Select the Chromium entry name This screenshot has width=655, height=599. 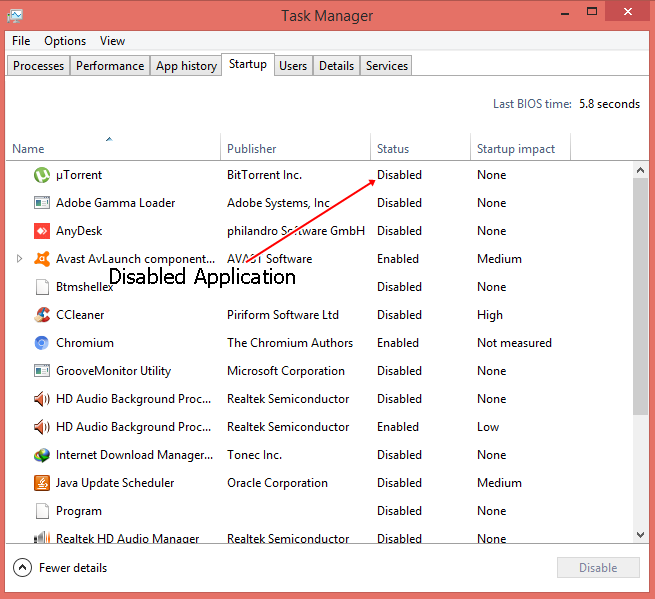coord(85,343)
